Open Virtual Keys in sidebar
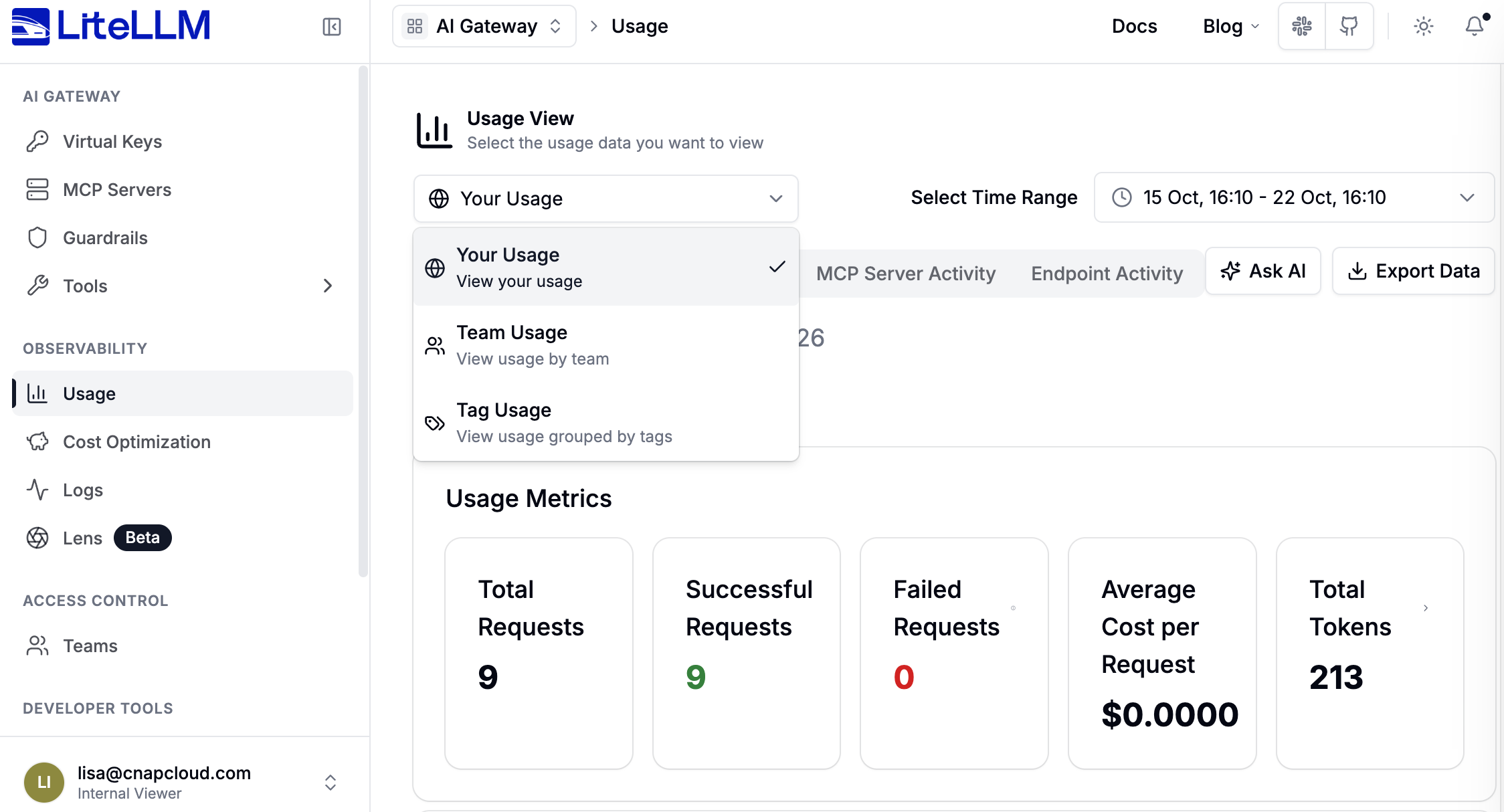 pos(182,142)
